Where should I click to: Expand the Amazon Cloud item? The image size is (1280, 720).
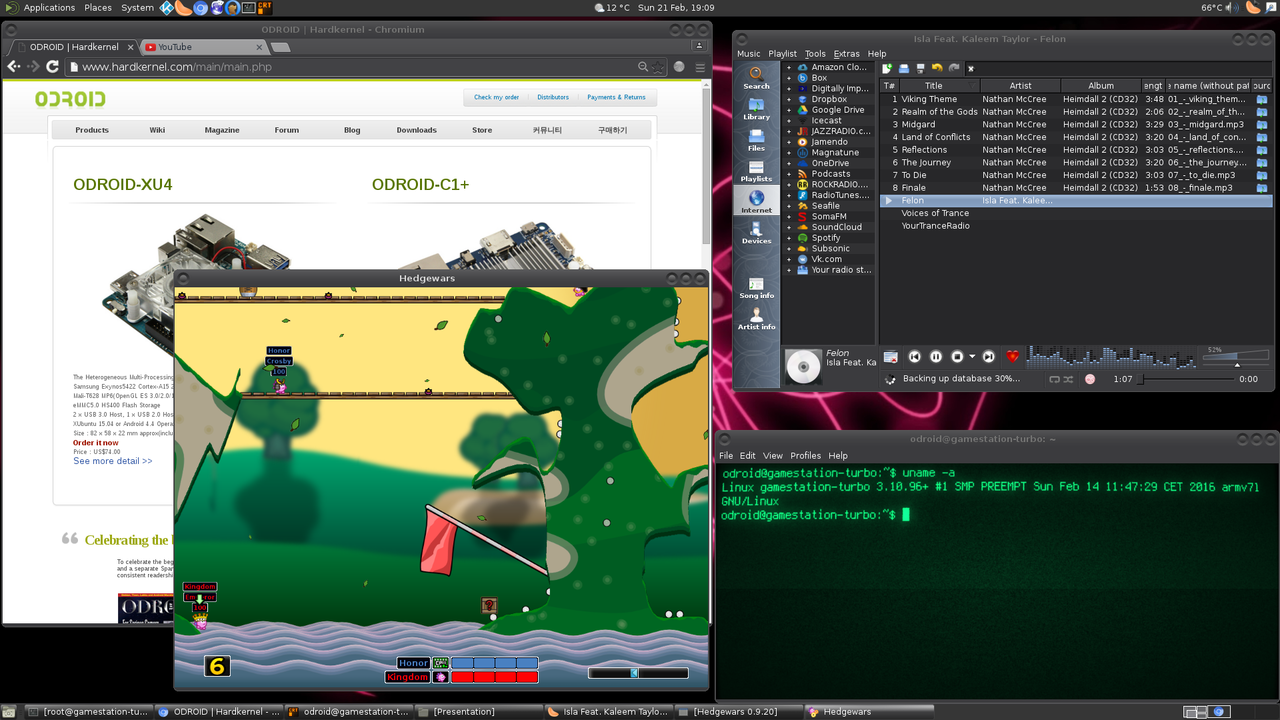(x=788, y=67)
